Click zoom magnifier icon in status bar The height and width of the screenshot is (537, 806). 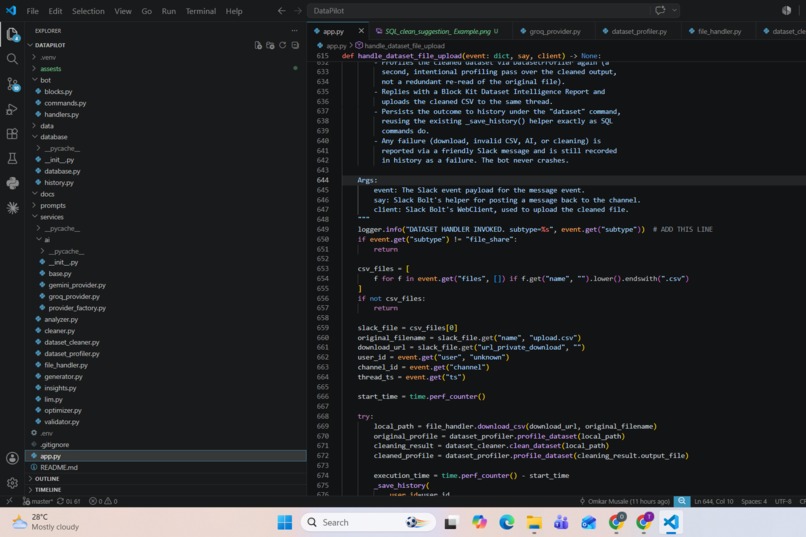682,501
